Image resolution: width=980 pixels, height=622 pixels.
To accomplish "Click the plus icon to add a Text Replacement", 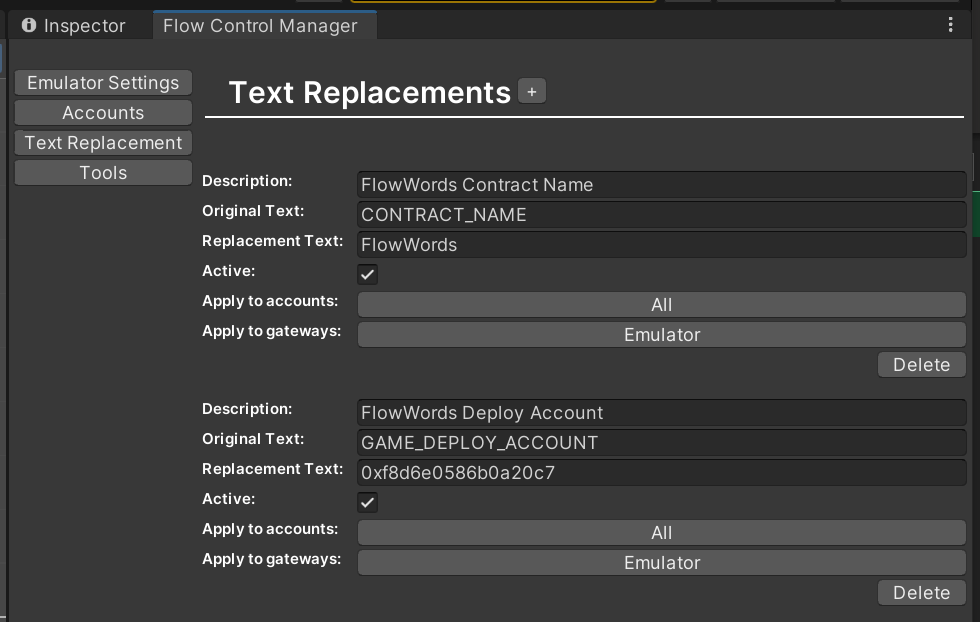I will coord(531,90).
